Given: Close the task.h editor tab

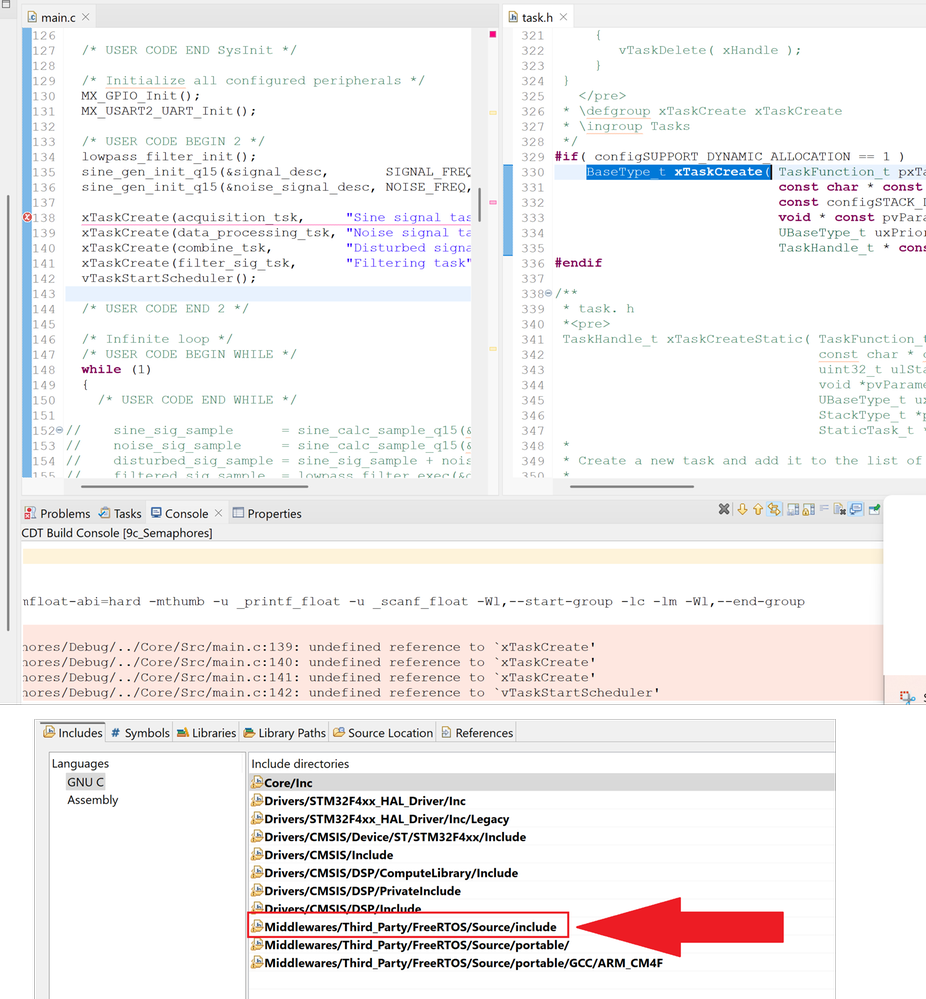Looking at the screenshot, I should [x=563, y=17].
